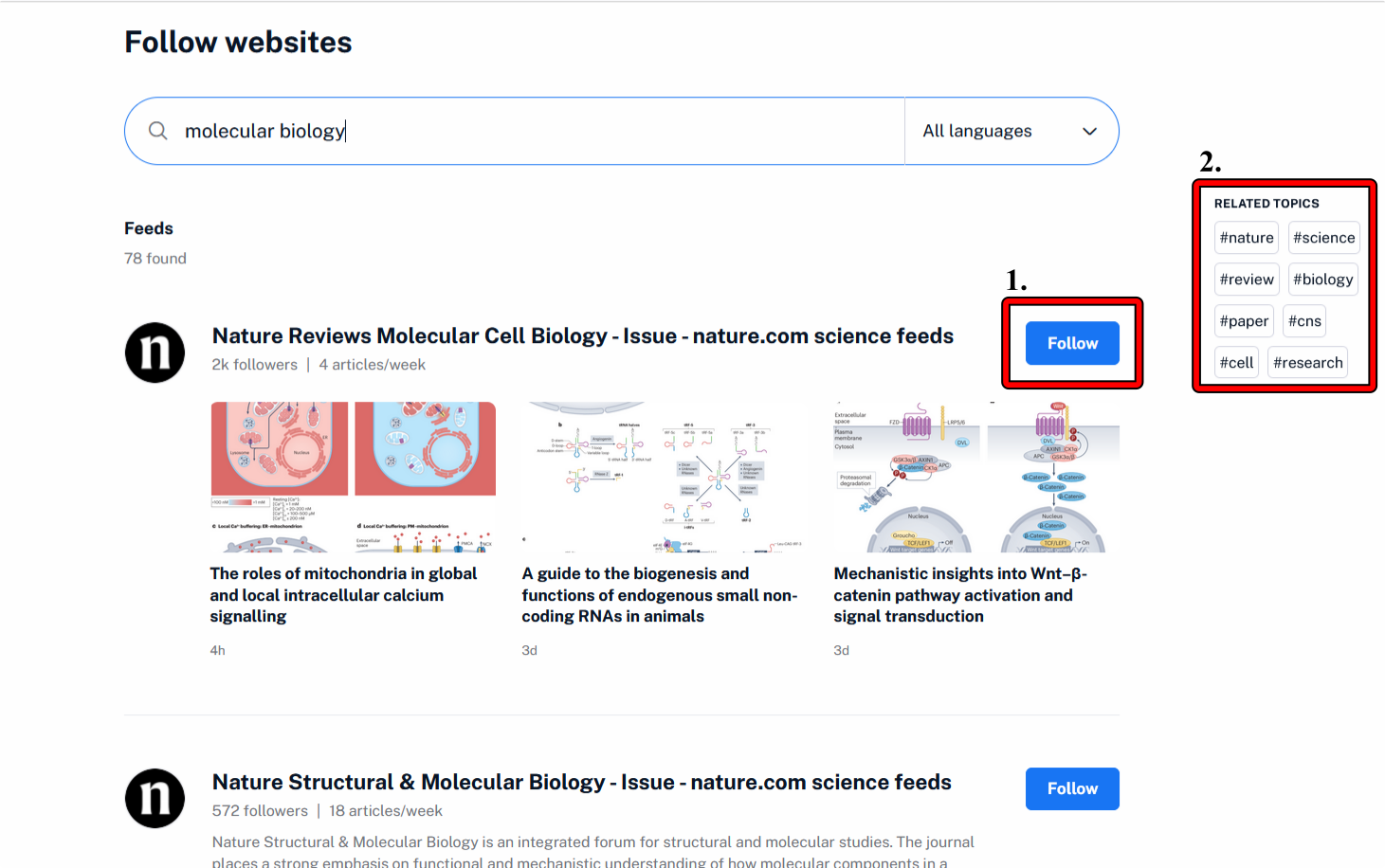Click the search magnifier icon
The height and width of the screenshot is (868, 1385).
tap(158, 131)
